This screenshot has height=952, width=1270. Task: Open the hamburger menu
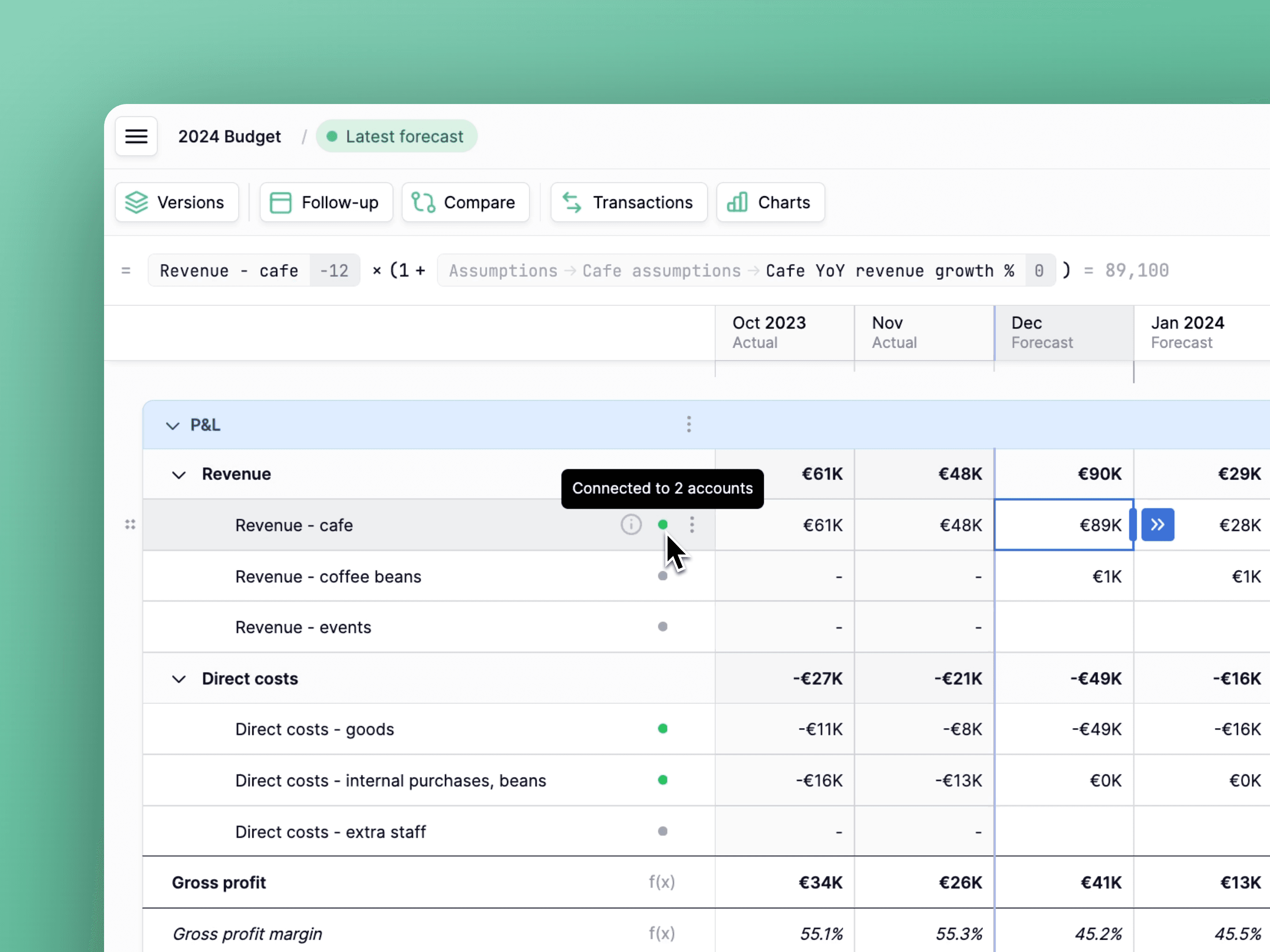(136, 137)
